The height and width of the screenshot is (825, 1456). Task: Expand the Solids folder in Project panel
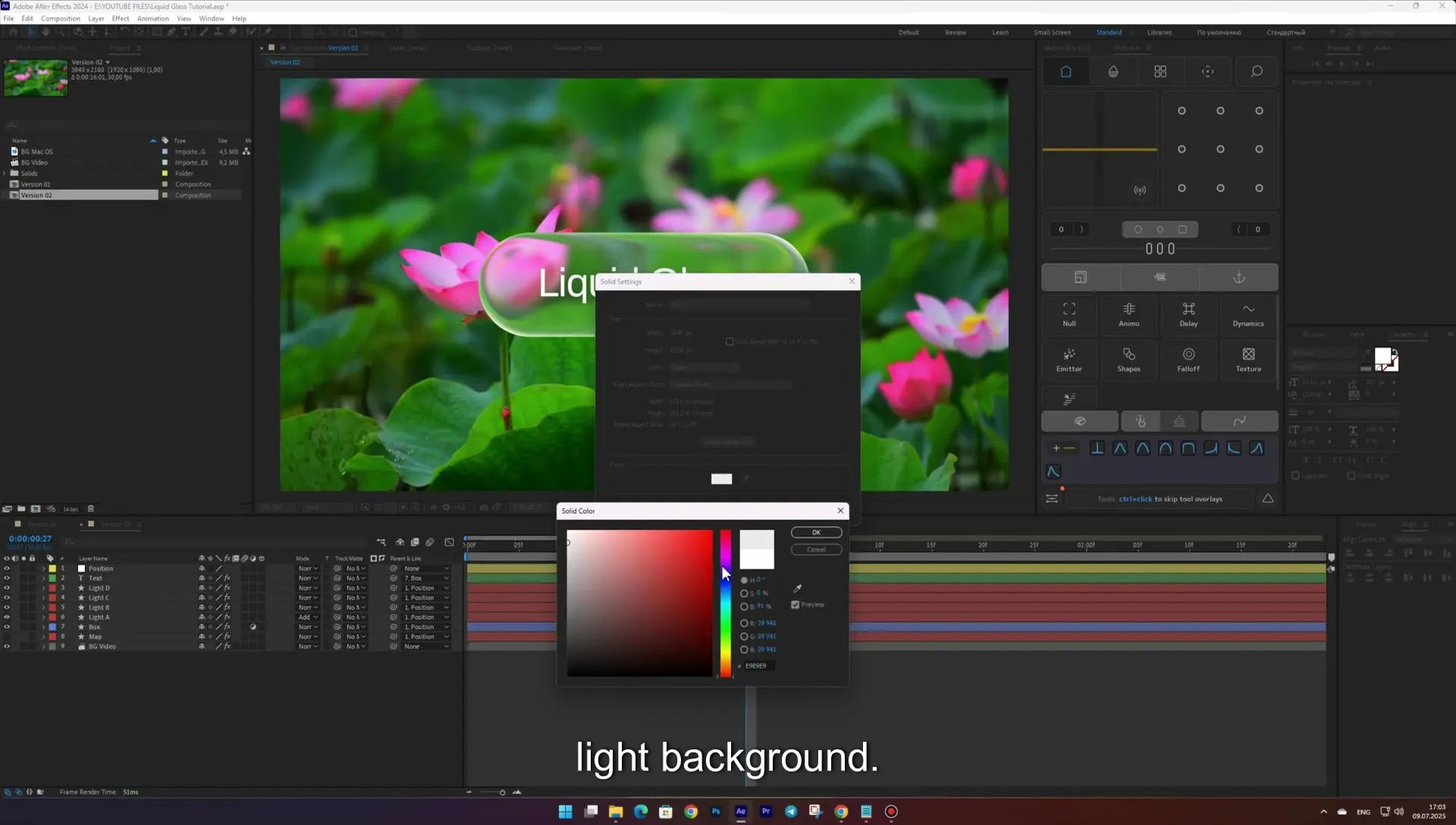pyautogui.click(x=5, y=173)
